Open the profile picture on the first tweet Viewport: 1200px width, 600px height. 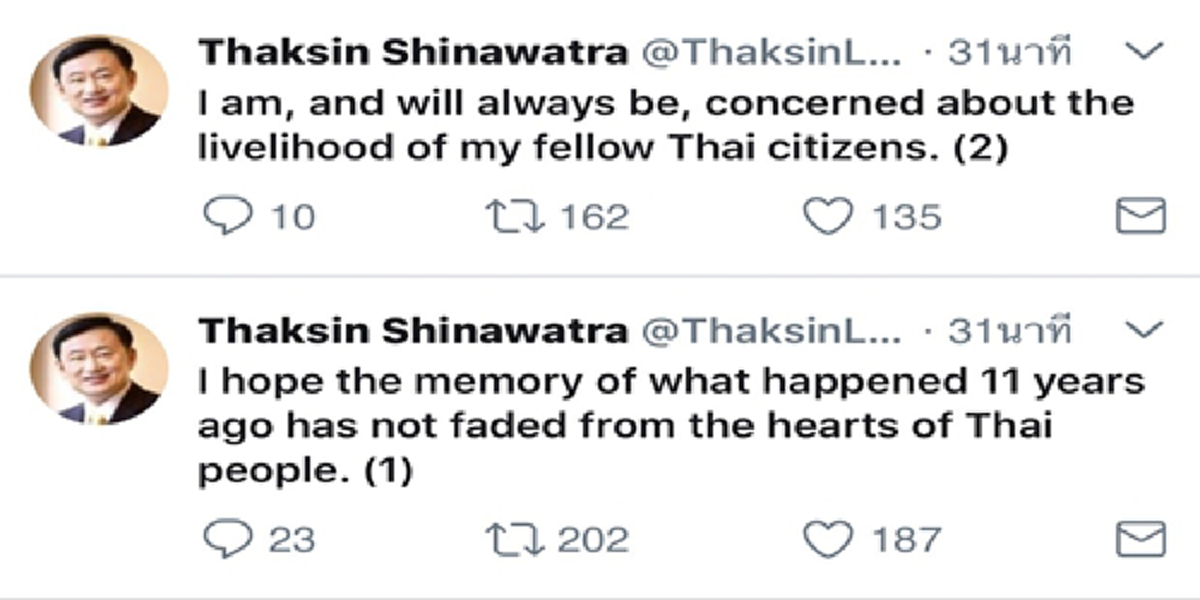click(x=99, y=90)
